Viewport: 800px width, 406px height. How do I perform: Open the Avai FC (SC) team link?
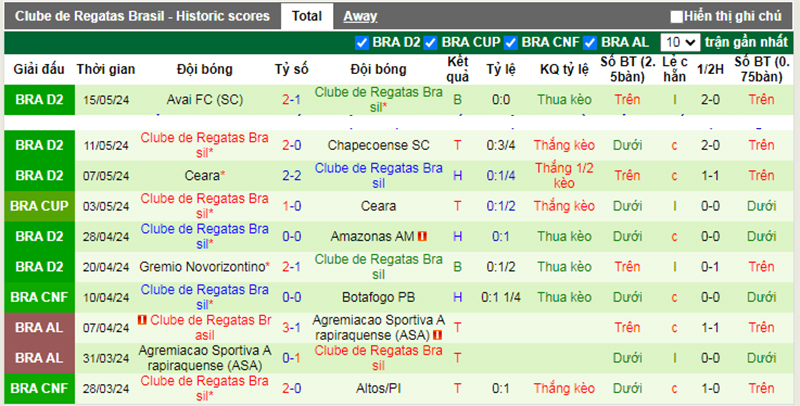pos(205,100)
